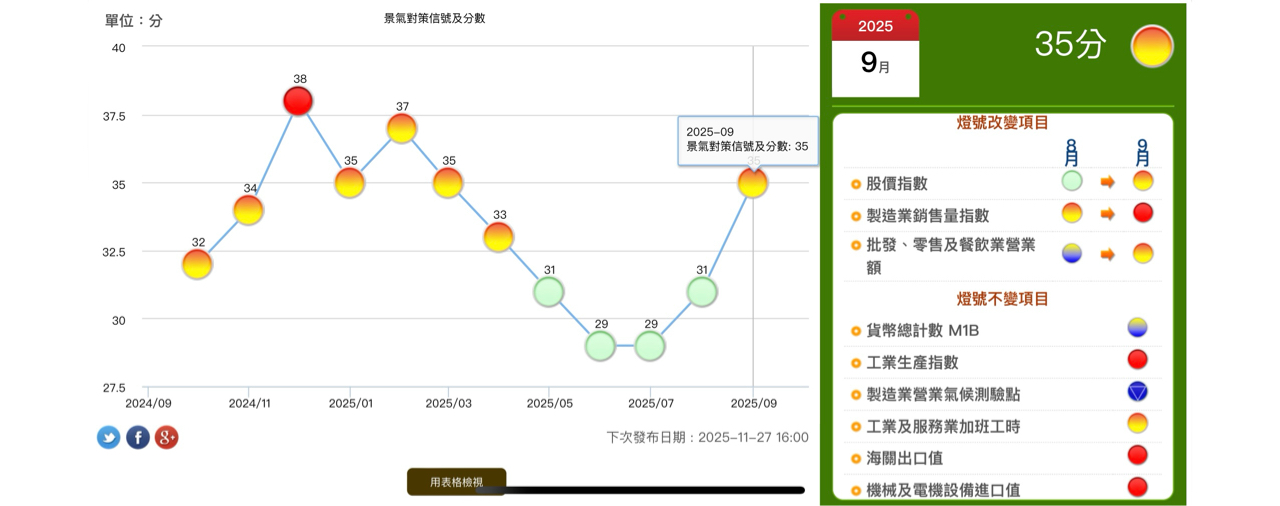
Task: Open the 製造業營業氣候測驗點 item
Action: coord(943,394)
